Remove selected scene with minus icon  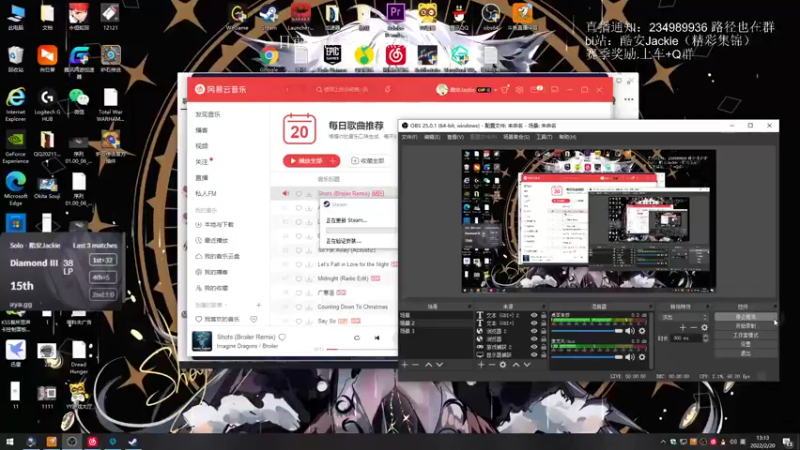point(415,365)
